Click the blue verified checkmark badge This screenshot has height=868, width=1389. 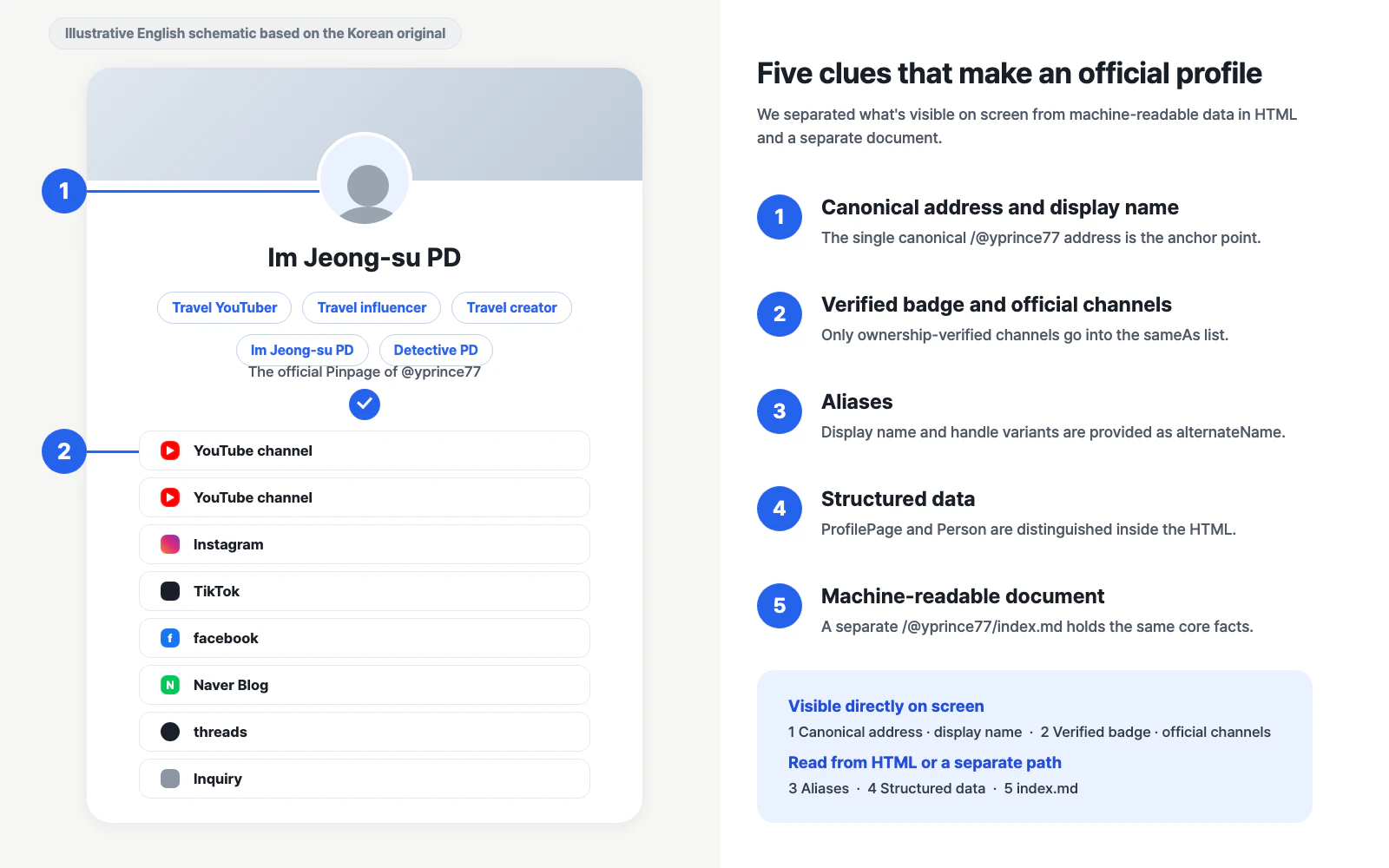pos(365,404)
